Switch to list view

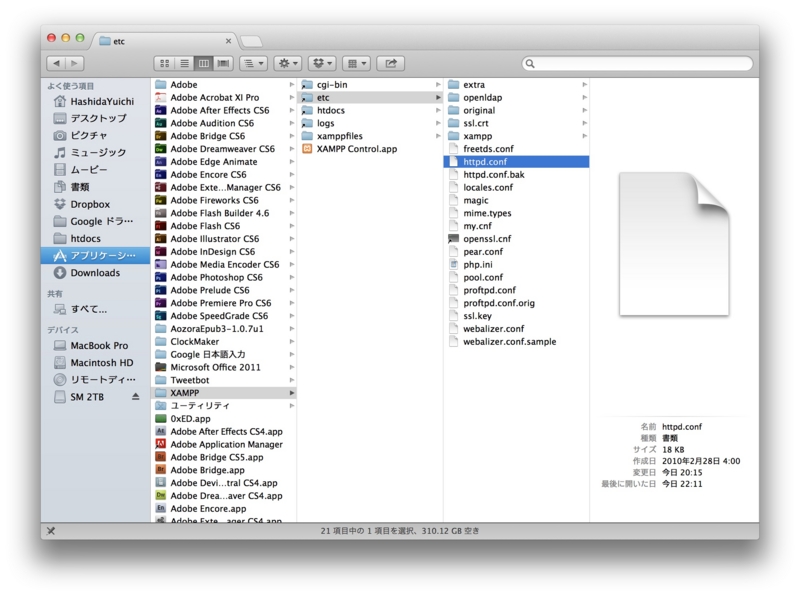point(184,63)
